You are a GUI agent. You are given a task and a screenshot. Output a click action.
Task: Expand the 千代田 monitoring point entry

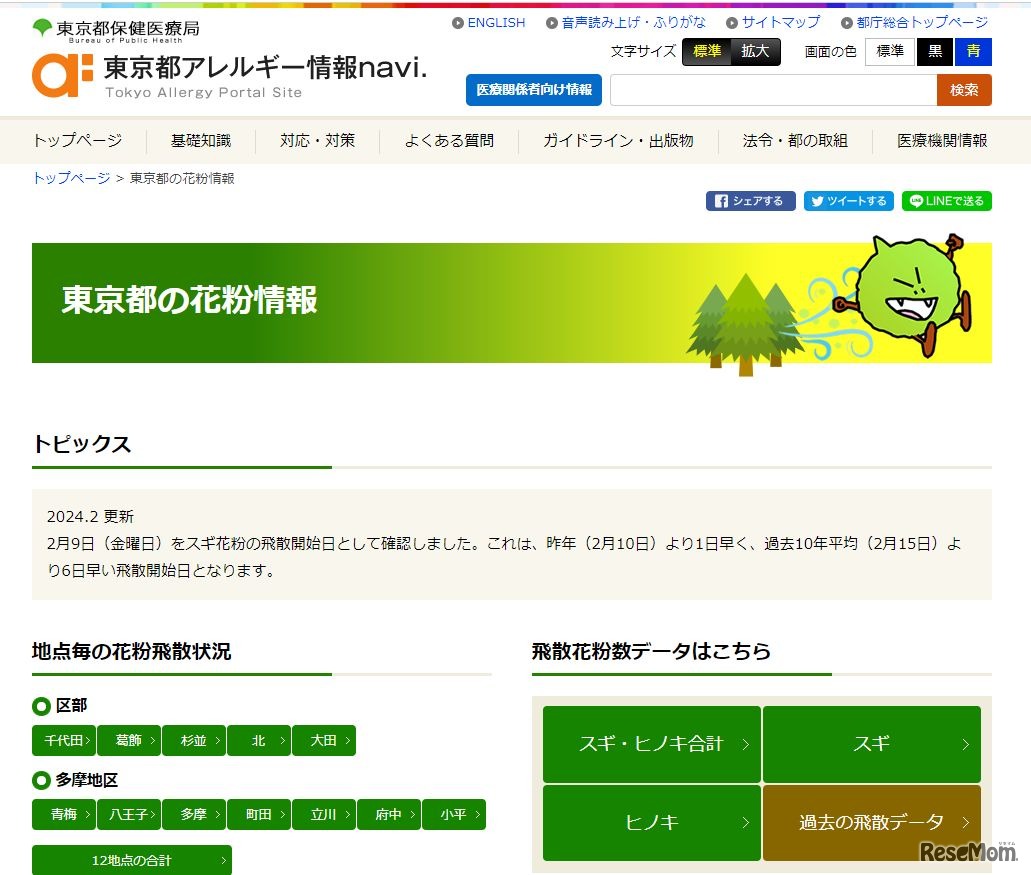click(63, 740)
